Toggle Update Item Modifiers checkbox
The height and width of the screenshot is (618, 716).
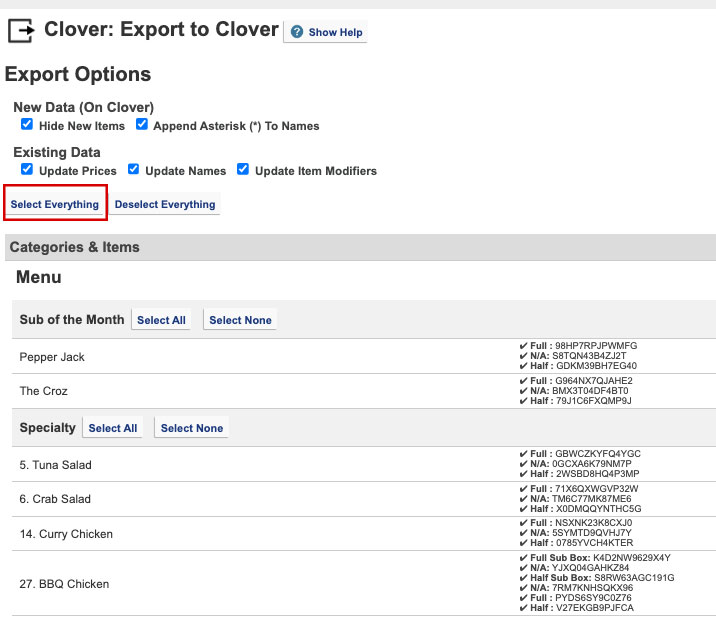243,169
